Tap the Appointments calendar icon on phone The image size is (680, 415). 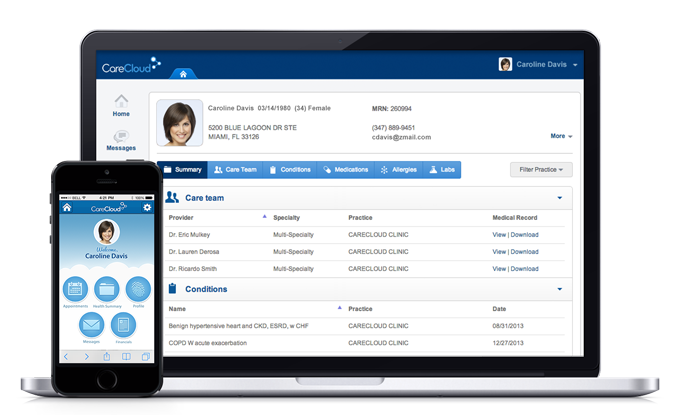click(x=75, y=289)
